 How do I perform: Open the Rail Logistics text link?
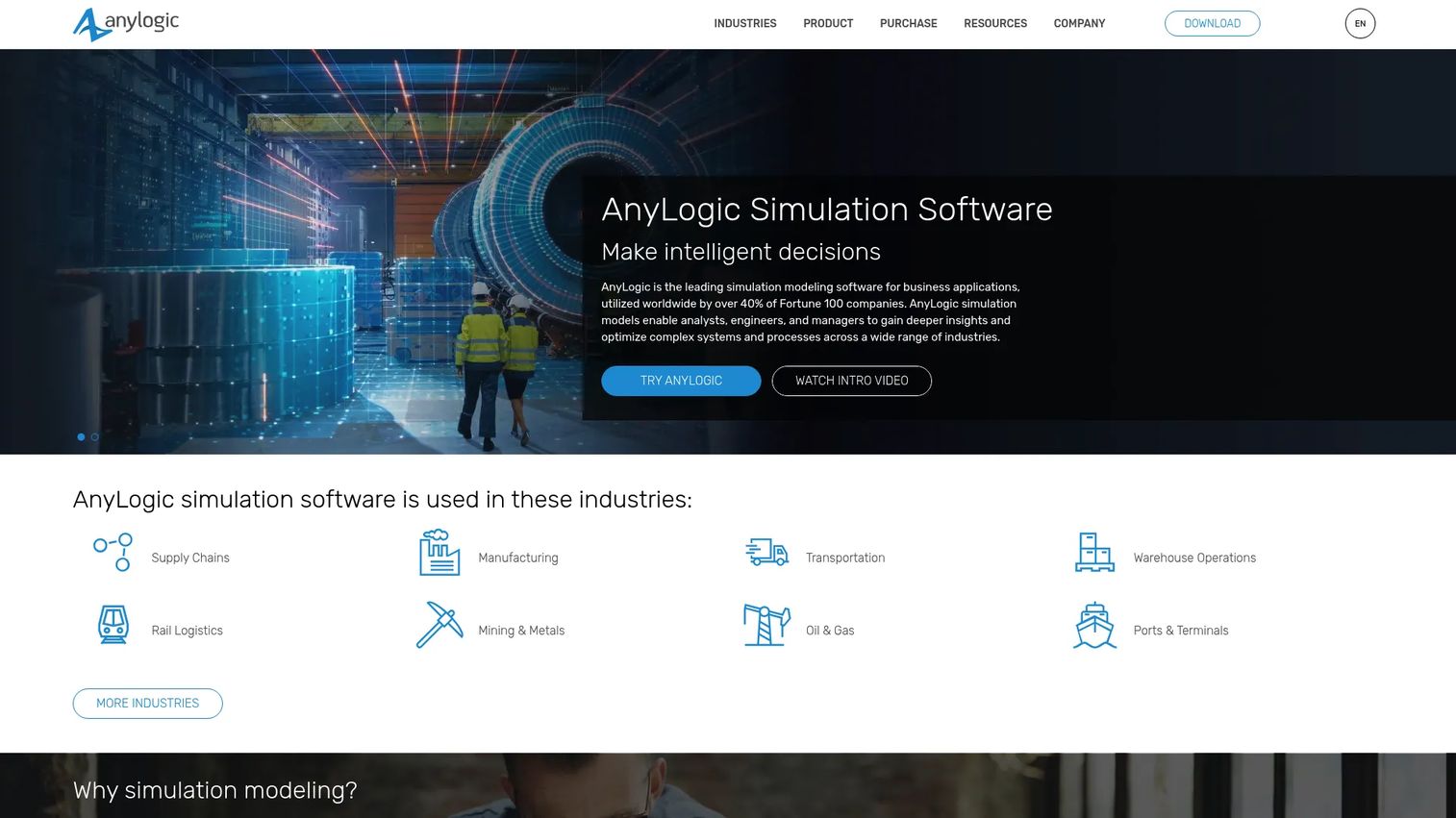click(187, 632)
